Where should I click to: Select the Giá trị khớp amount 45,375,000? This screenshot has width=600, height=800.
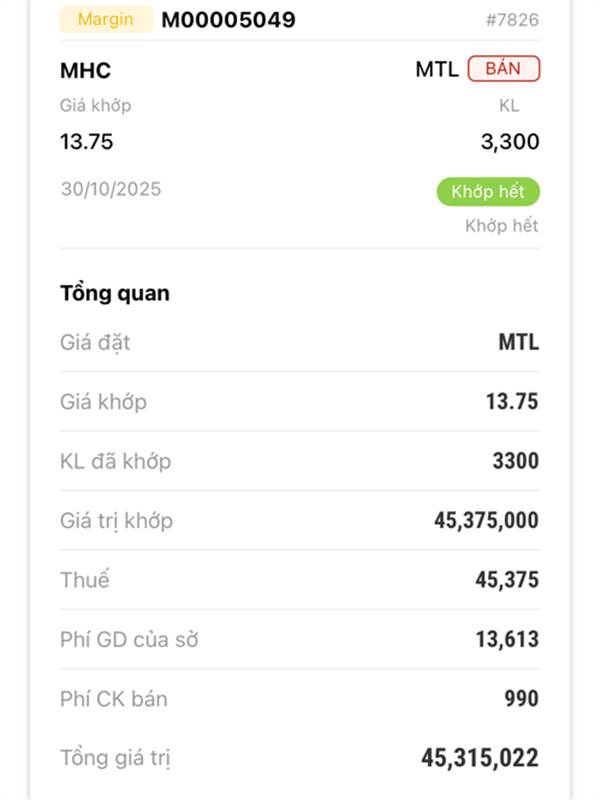click(x=486, y=520)
